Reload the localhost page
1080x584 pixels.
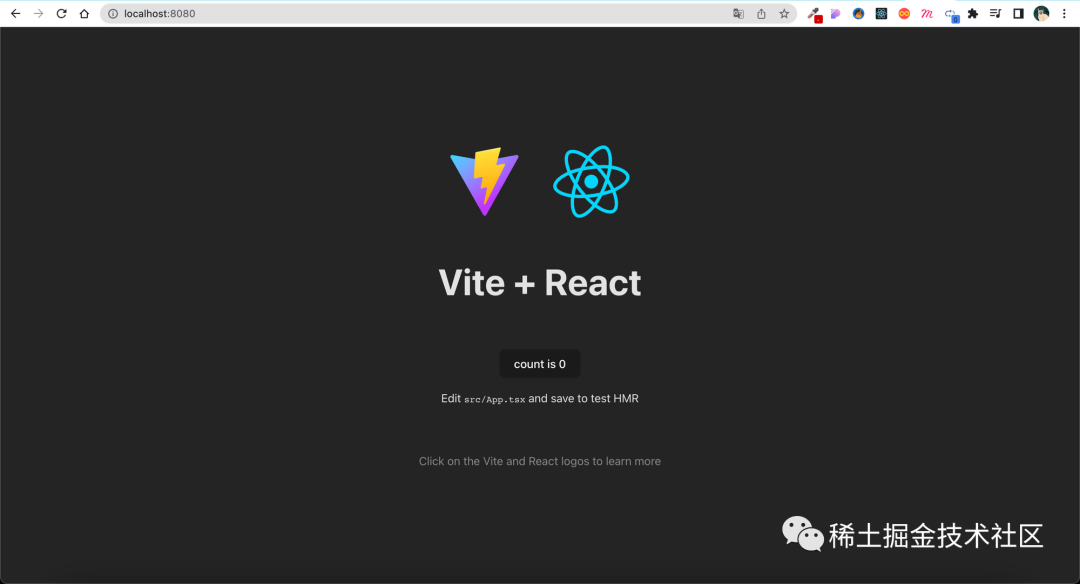(61, 13)
